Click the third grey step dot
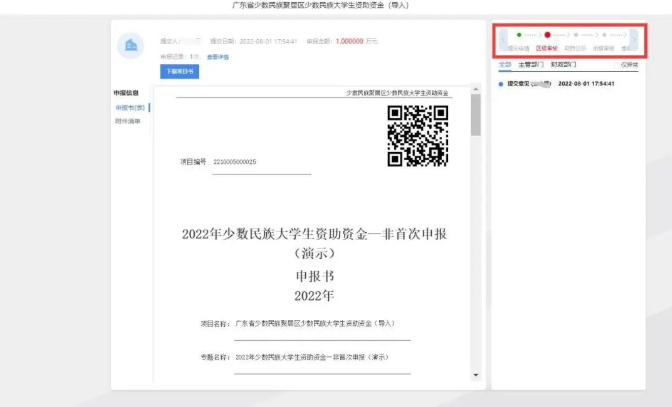 575,35
